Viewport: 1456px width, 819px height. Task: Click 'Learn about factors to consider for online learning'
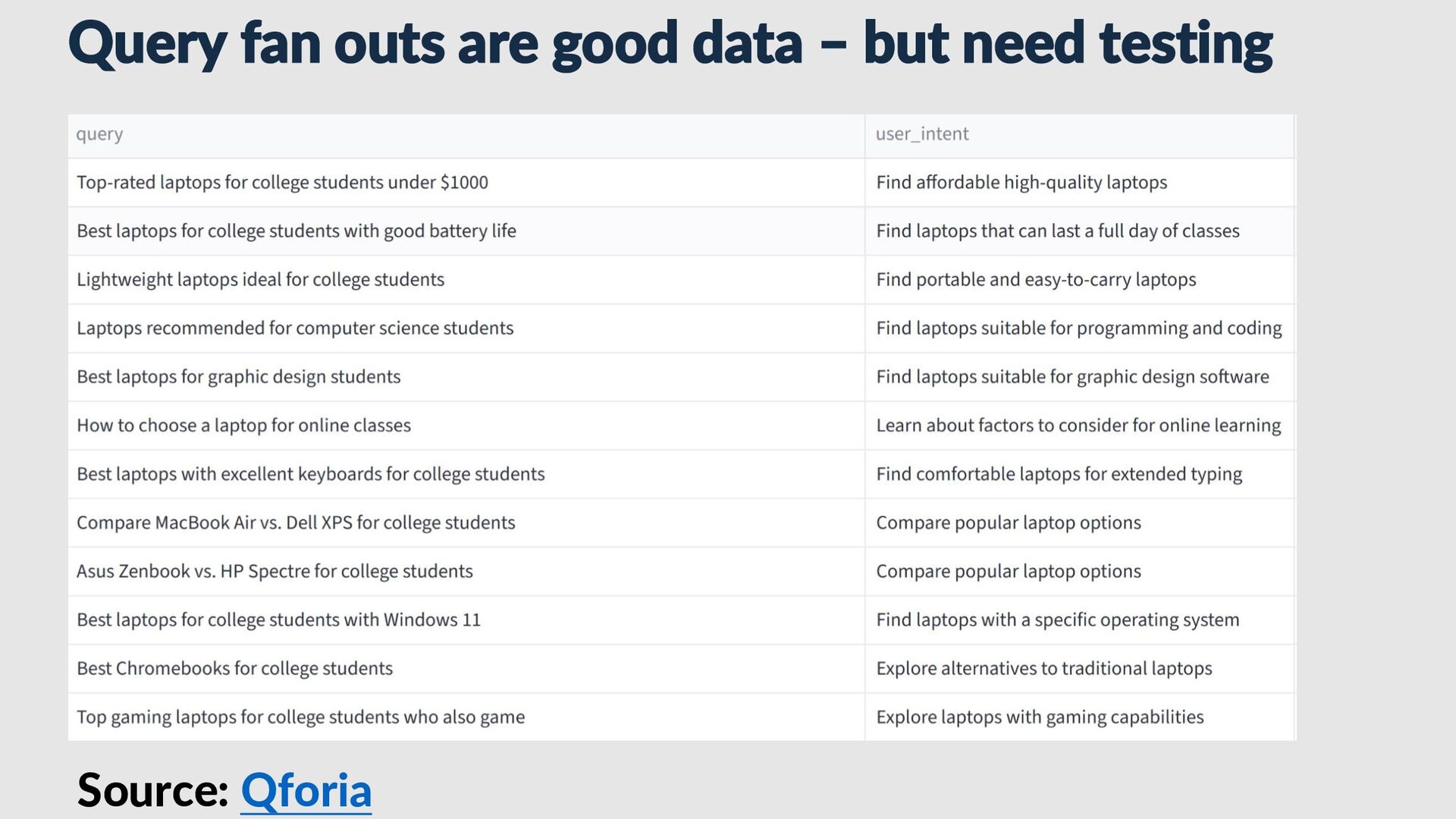1079,425
